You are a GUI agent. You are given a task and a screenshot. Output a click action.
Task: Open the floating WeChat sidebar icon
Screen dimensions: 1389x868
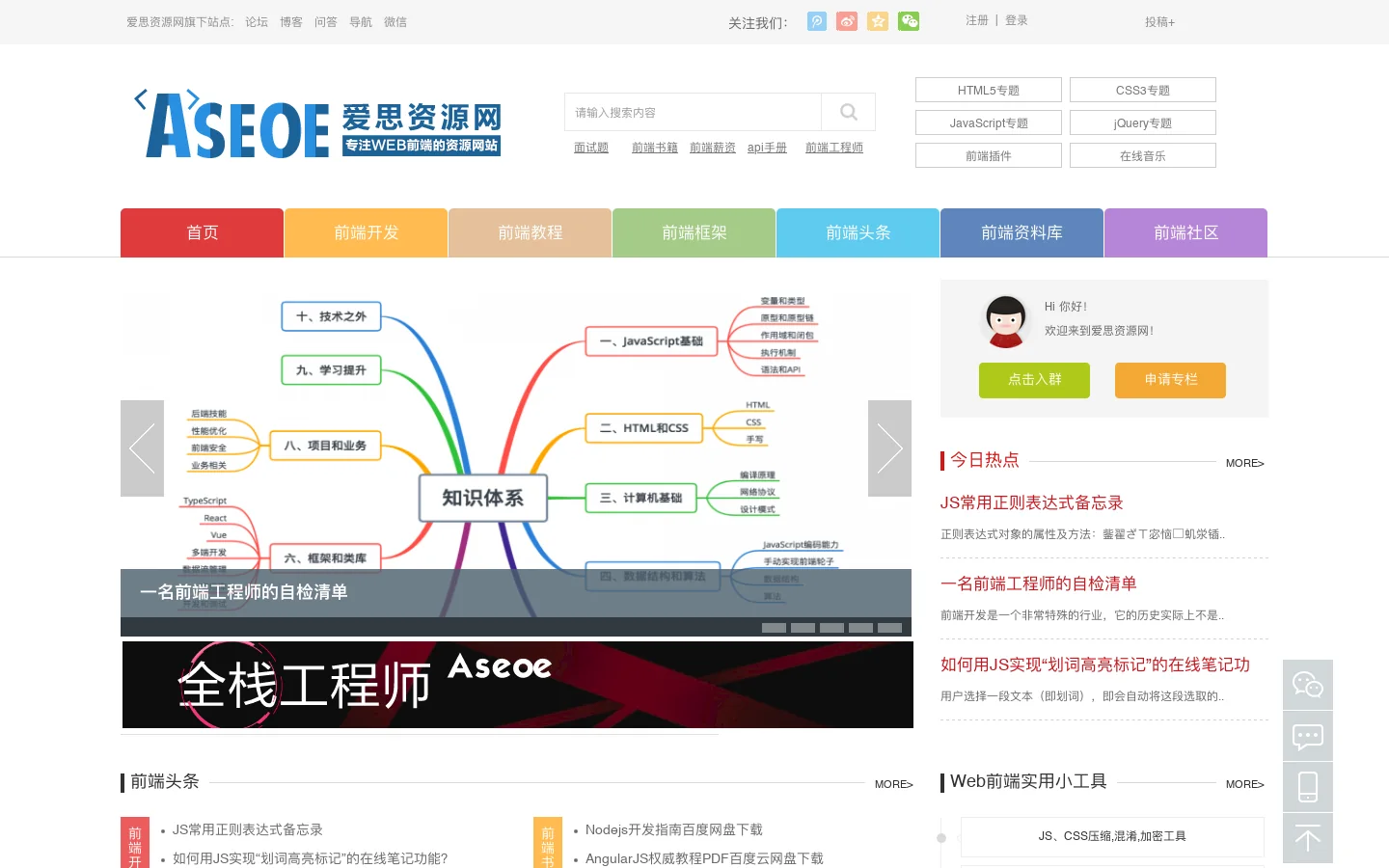(x=1308, y=685)
